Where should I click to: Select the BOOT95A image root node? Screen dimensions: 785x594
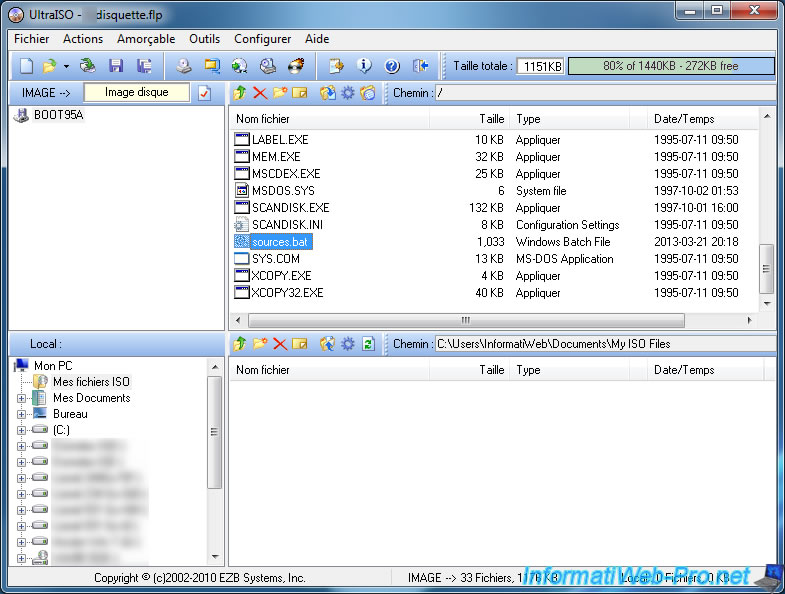click(x=58, y=115)
